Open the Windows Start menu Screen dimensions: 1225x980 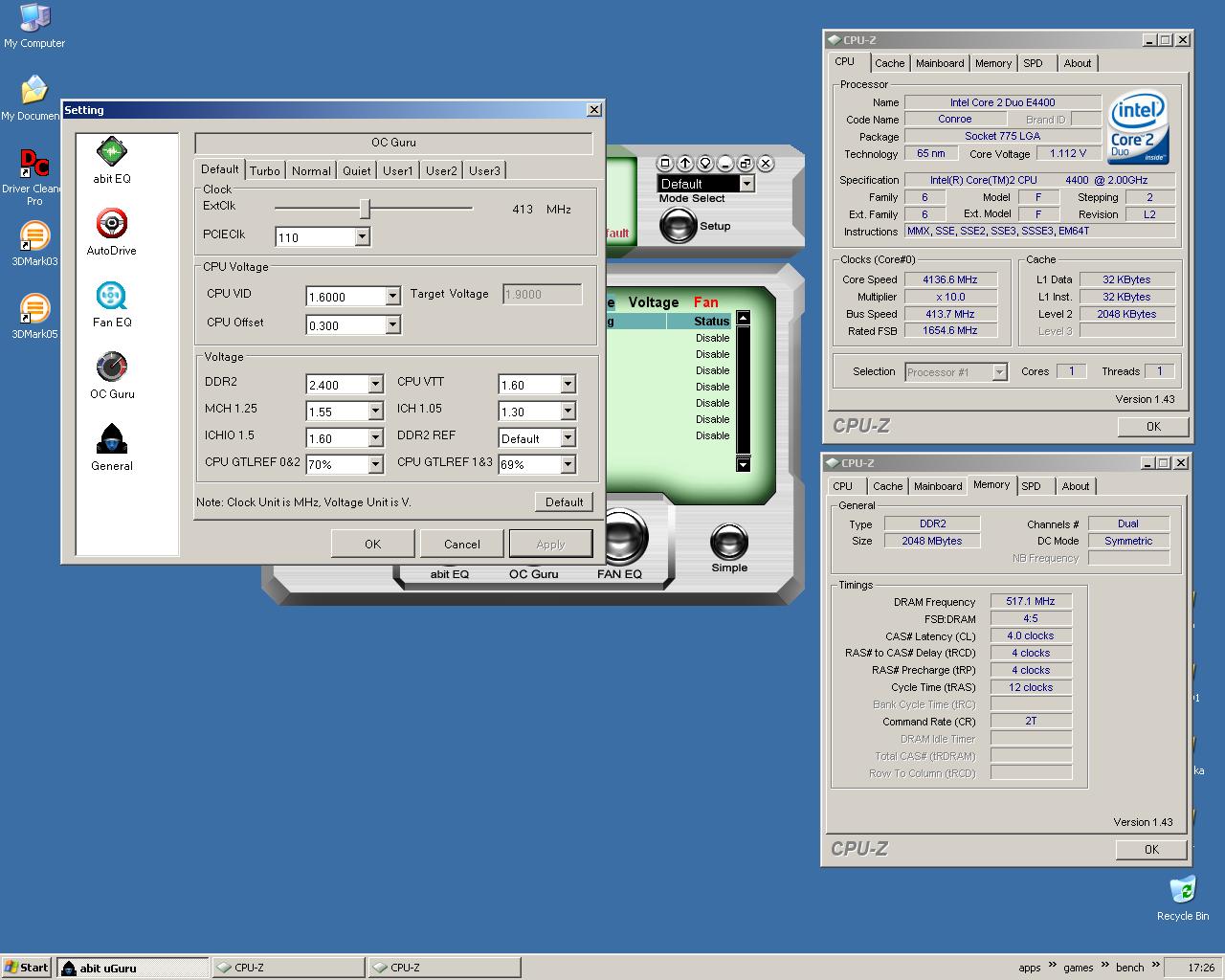point(27,968)
